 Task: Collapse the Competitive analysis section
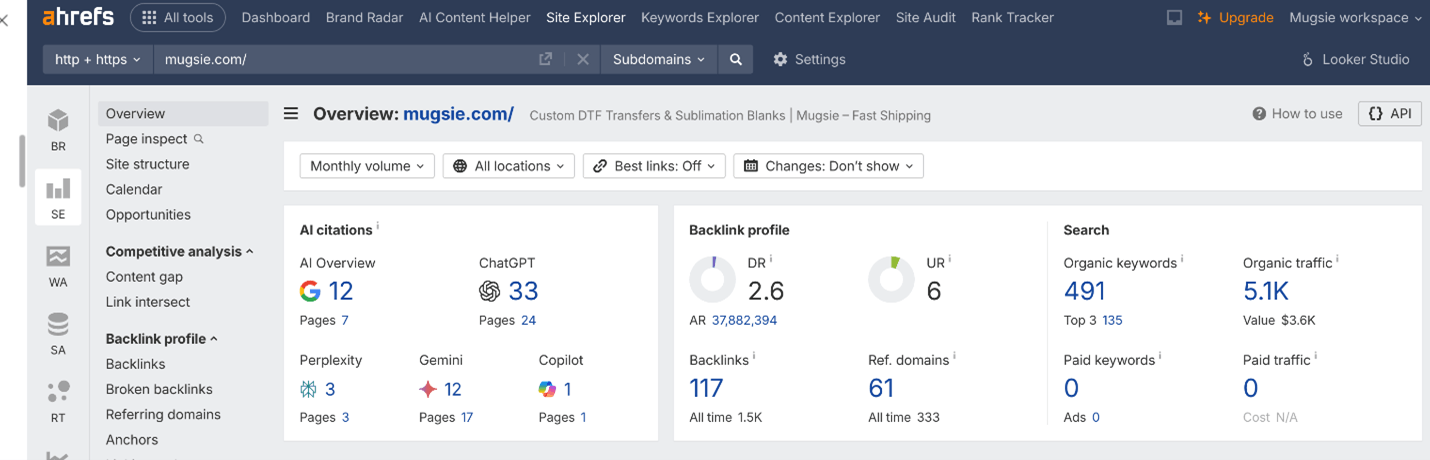pyautogui.click(x=180, y=251)
